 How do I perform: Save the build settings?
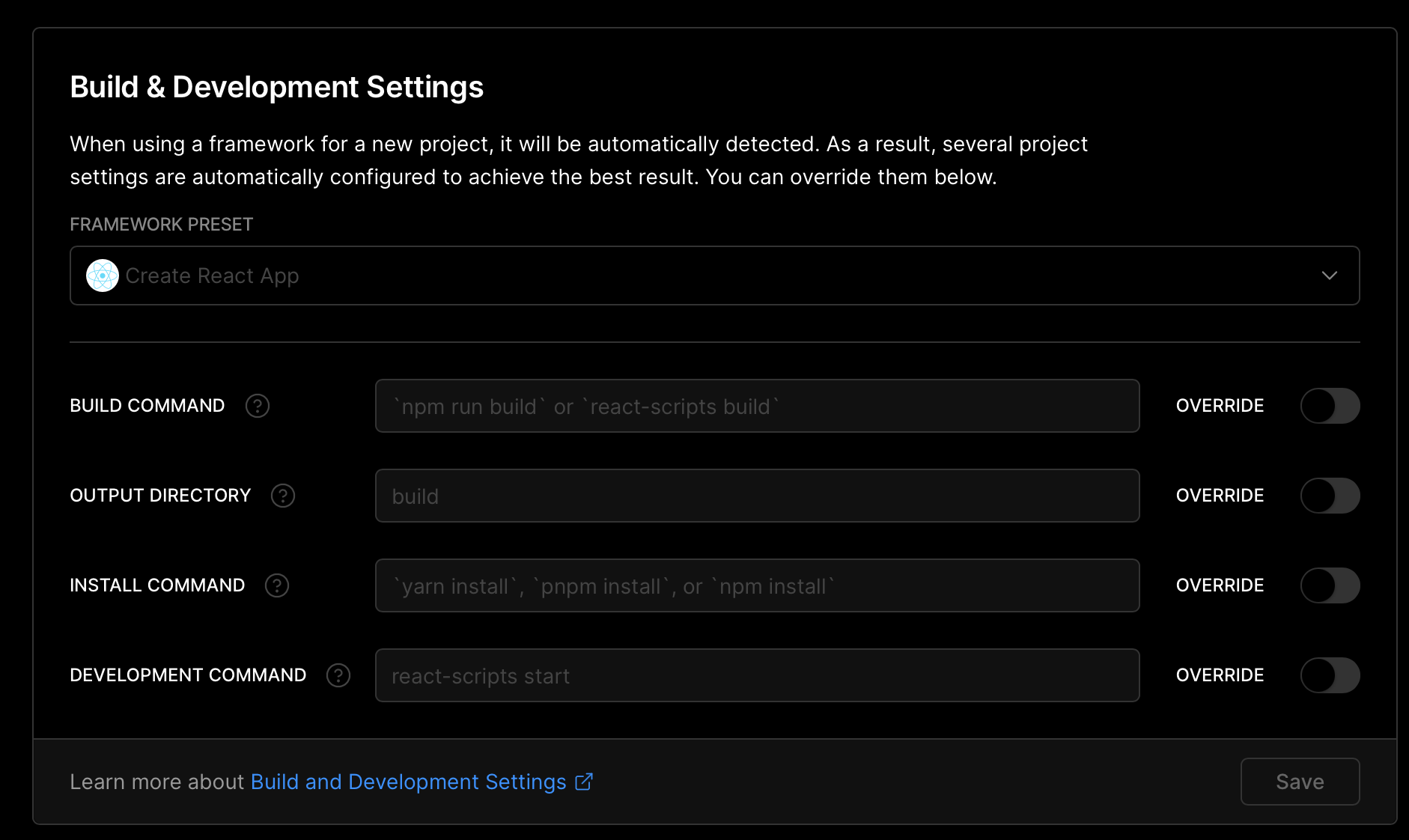pos(1300,782)
